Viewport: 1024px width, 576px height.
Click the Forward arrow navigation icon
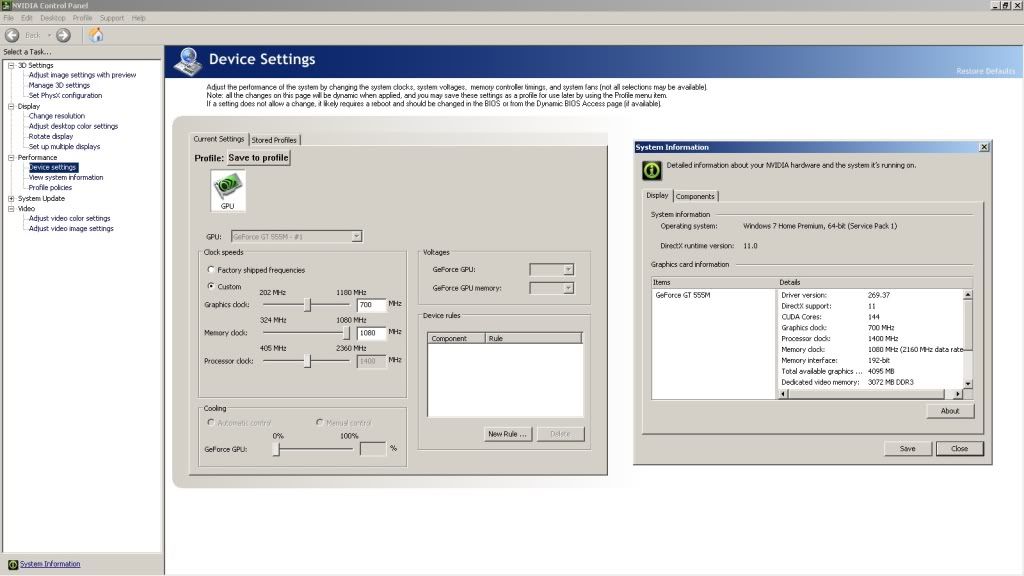[63, 35]
